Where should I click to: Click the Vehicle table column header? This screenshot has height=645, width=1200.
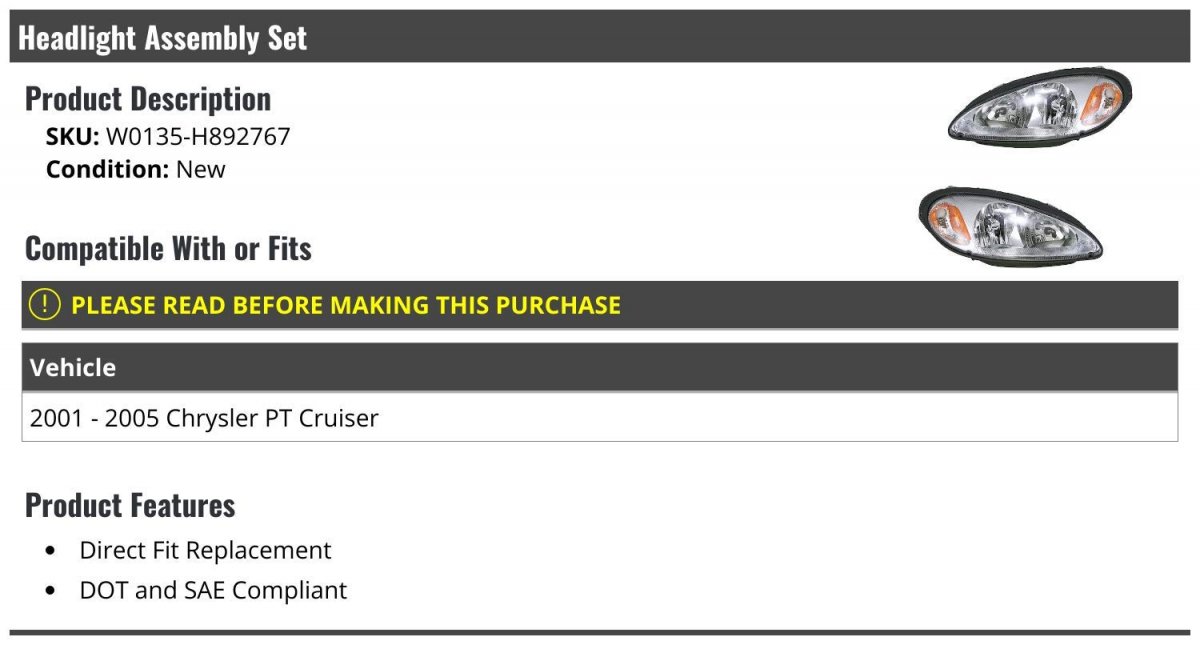pyautogui.click(x=600, y=367)
